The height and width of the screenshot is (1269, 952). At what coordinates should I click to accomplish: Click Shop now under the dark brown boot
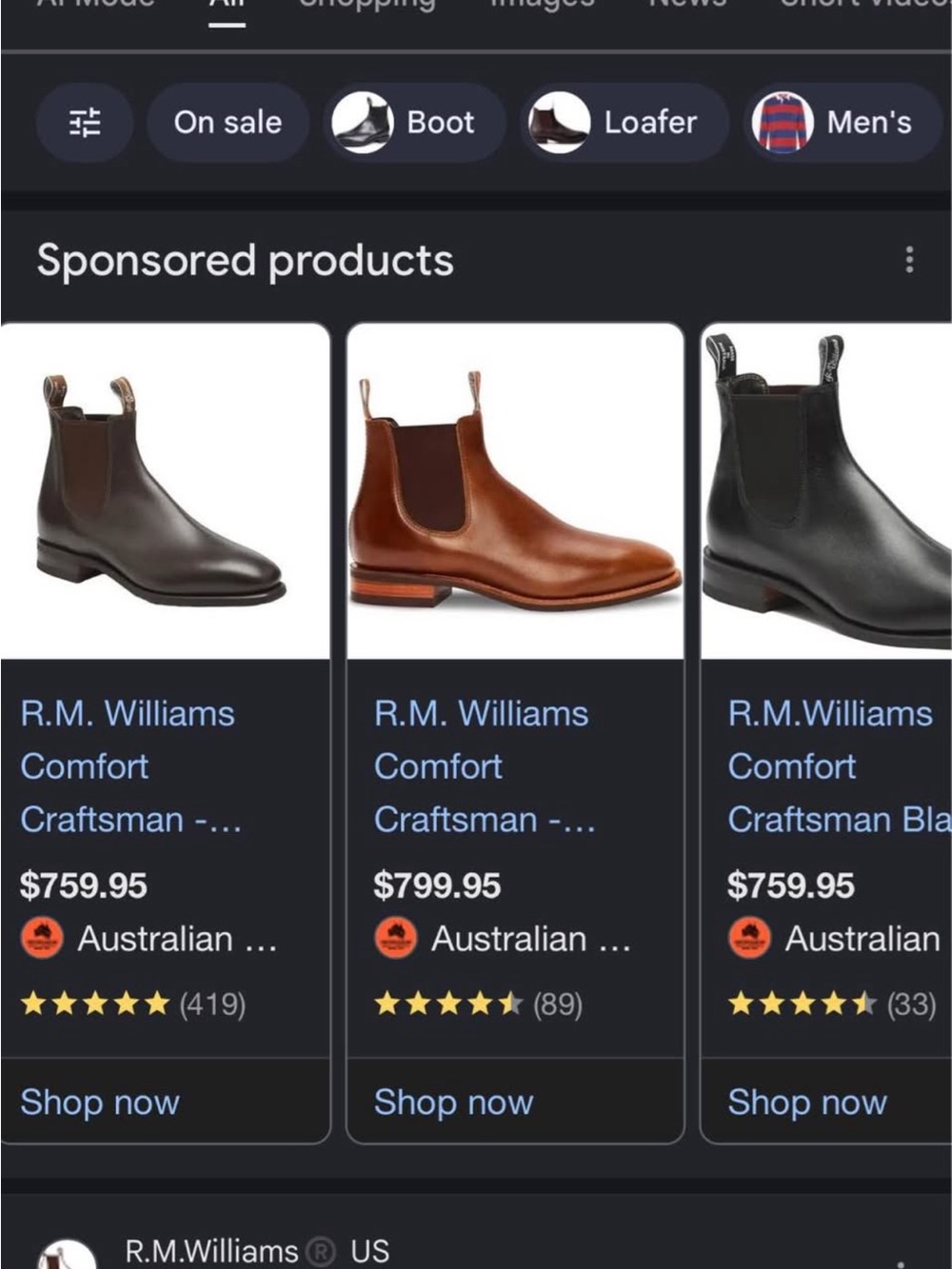pyautogui.click(x=100, y=1101)
